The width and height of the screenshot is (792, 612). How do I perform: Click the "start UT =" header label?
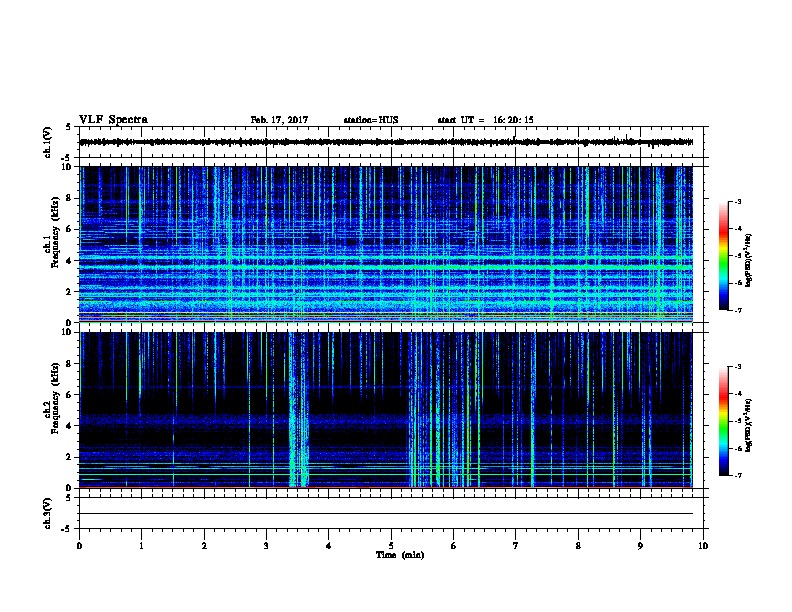pos(461,120)
